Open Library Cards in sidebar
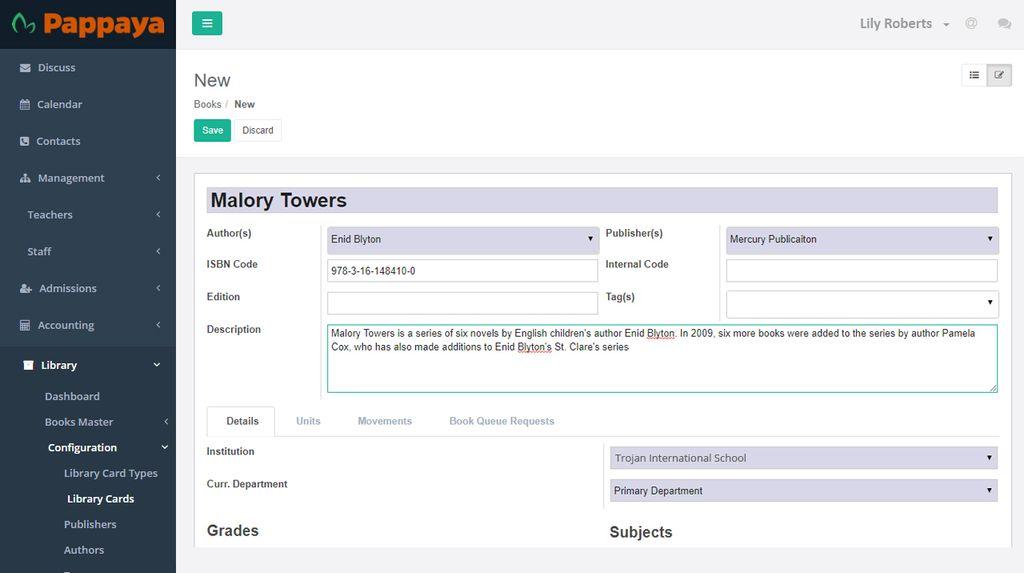Image resolution: width=1024 pixels, height=573 pixels. click(x=101, y=499)
